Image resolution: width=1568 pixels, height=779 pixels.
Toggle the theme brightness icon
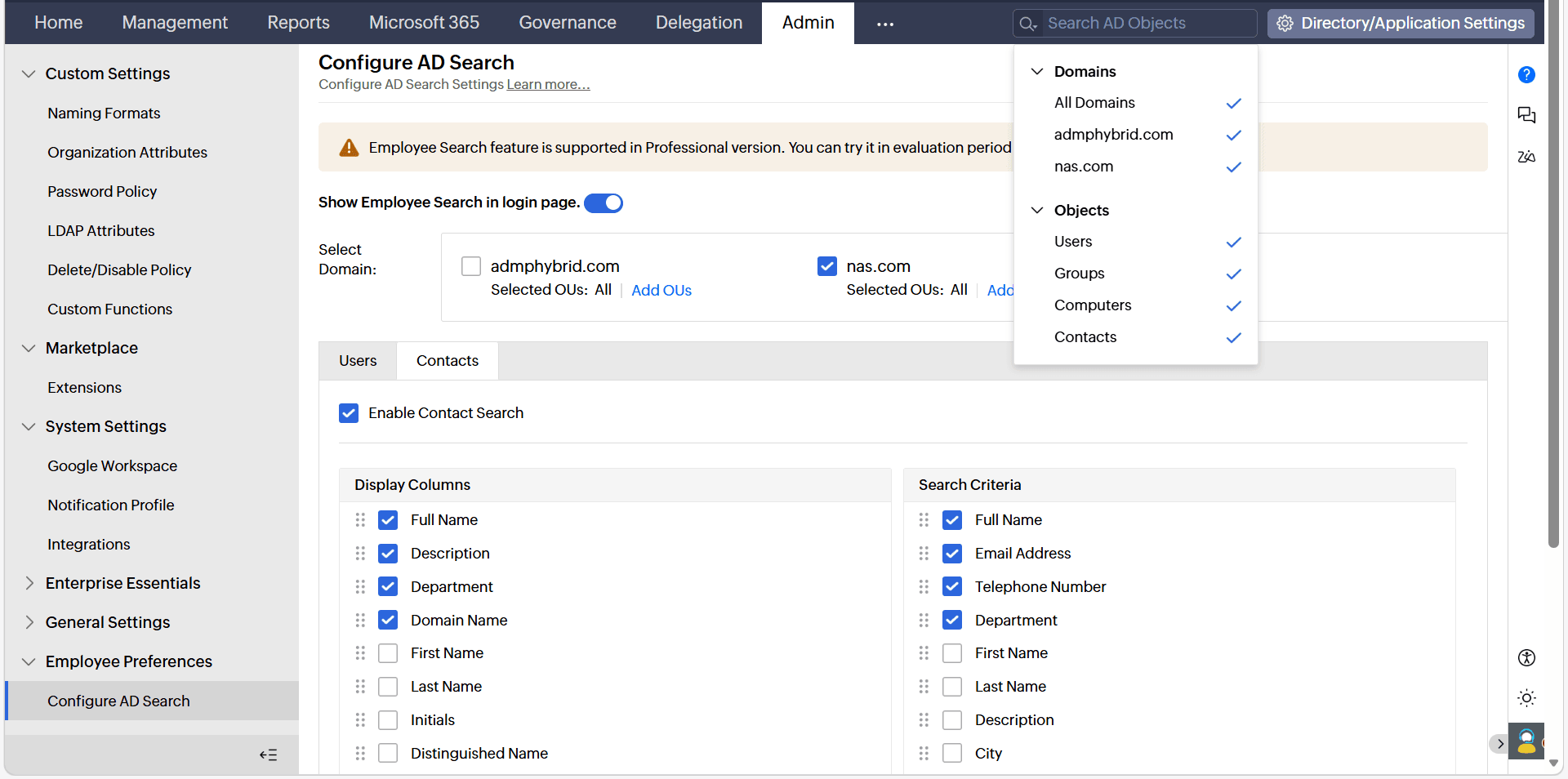coord(1526,698)
